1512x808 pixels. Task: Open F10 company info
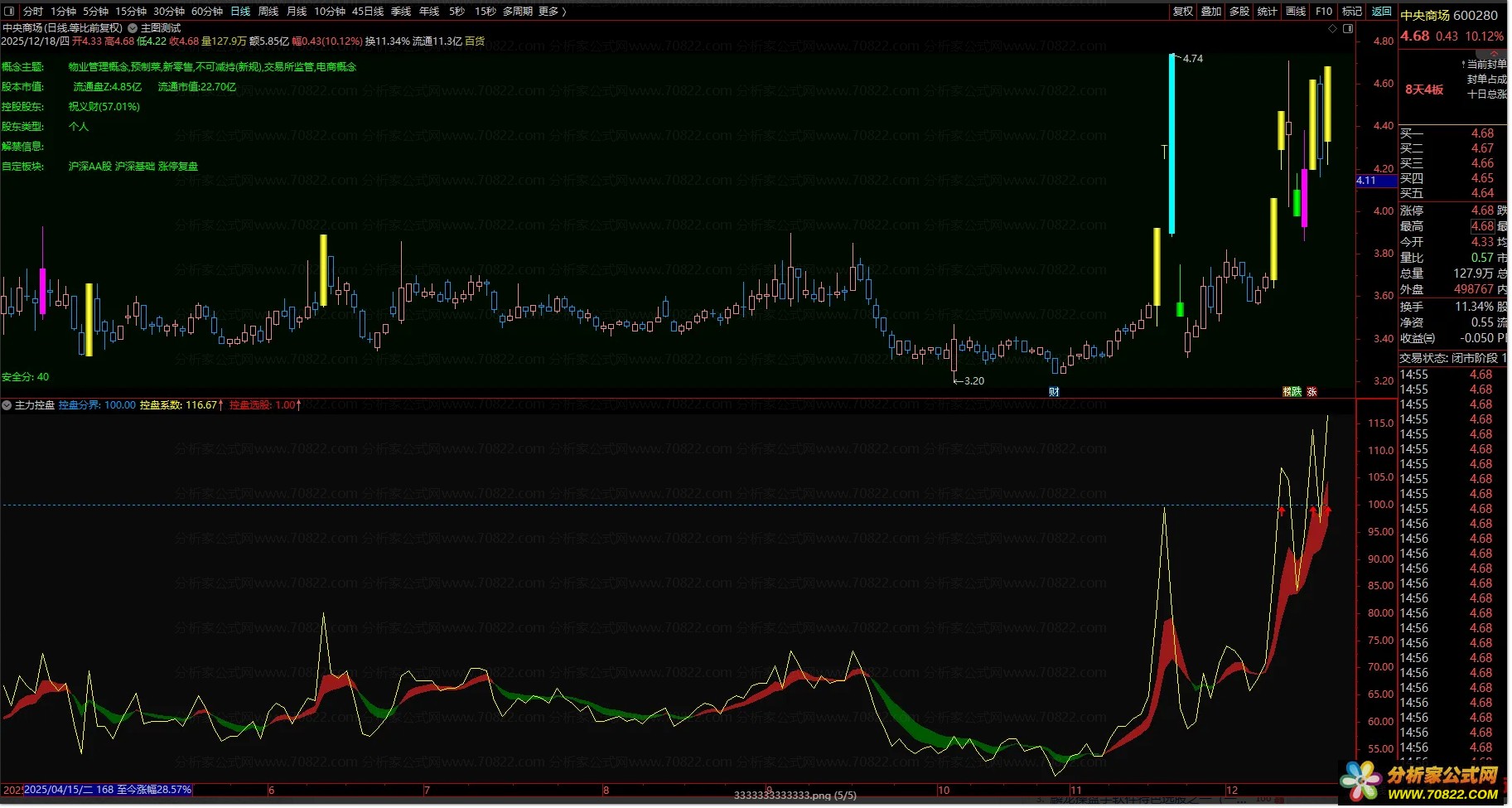(x=1324, y=12)
